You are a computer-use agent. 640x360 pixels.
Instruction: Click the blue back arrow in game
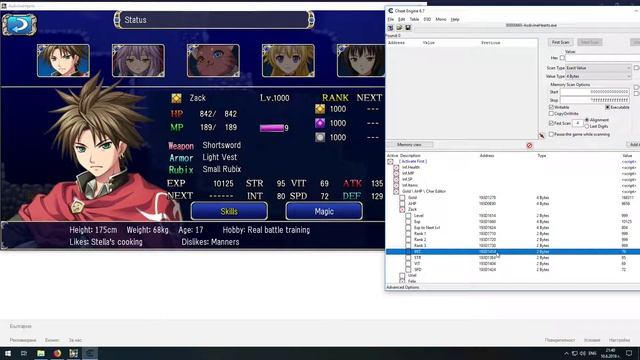(x=19, y=24)
